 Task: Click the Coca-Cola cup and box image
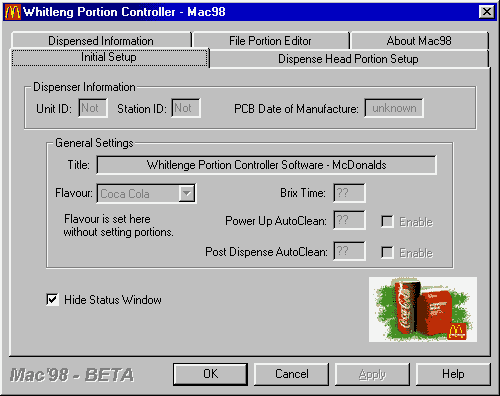tap(423, 309)
